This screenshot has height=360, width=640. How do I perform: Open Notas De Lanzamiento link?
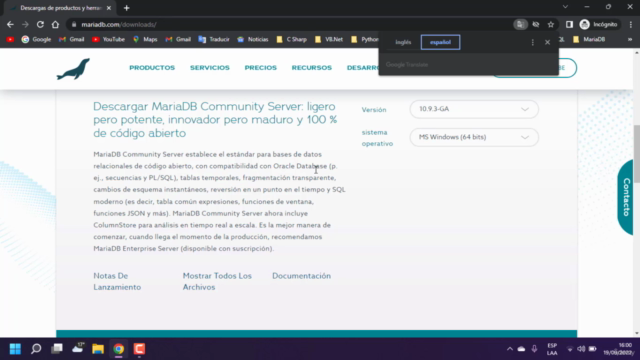click(x=117, y=281)
